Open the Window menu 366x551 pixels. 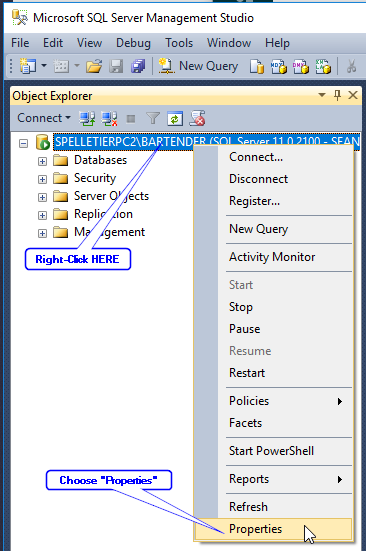[229, 43]
